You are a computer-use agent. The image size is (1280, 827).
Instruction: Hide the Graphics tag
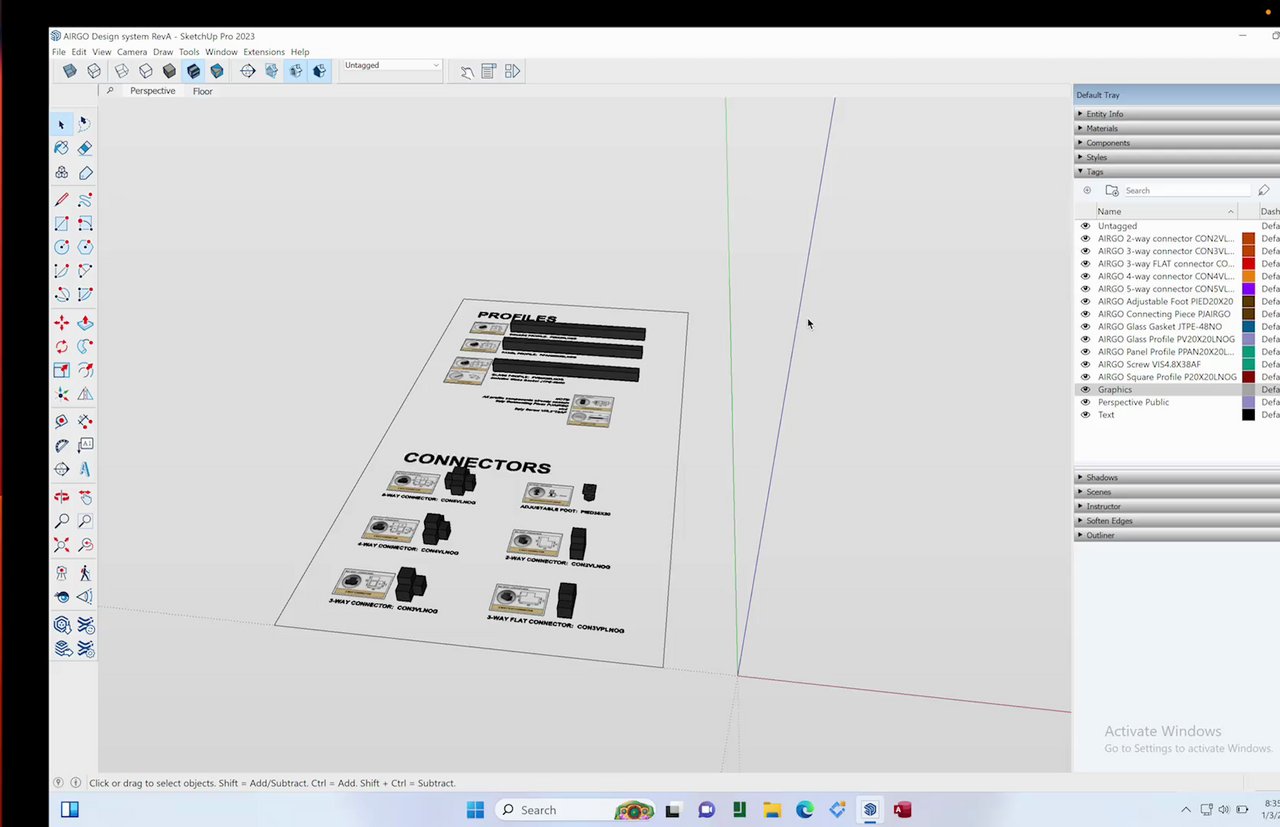pyautogui.click(x=1085, y=389)
